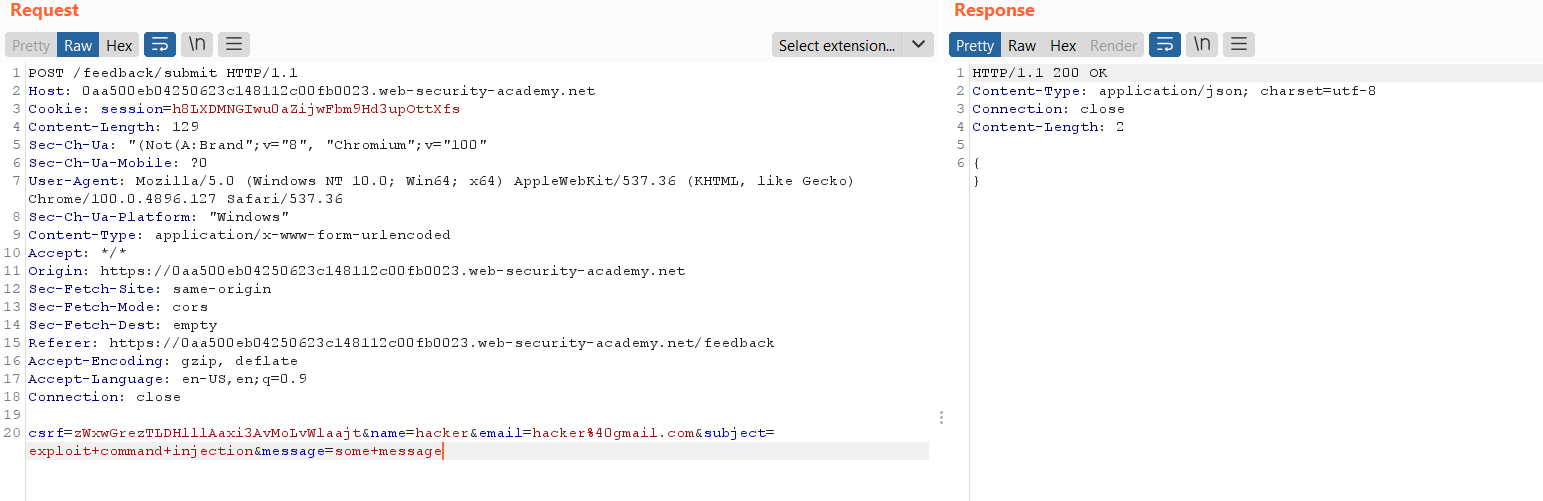Image resolution: width=1543 pixels, height=501 pixels.
Task: Open the Select extension dropdown
Action: 837,45
